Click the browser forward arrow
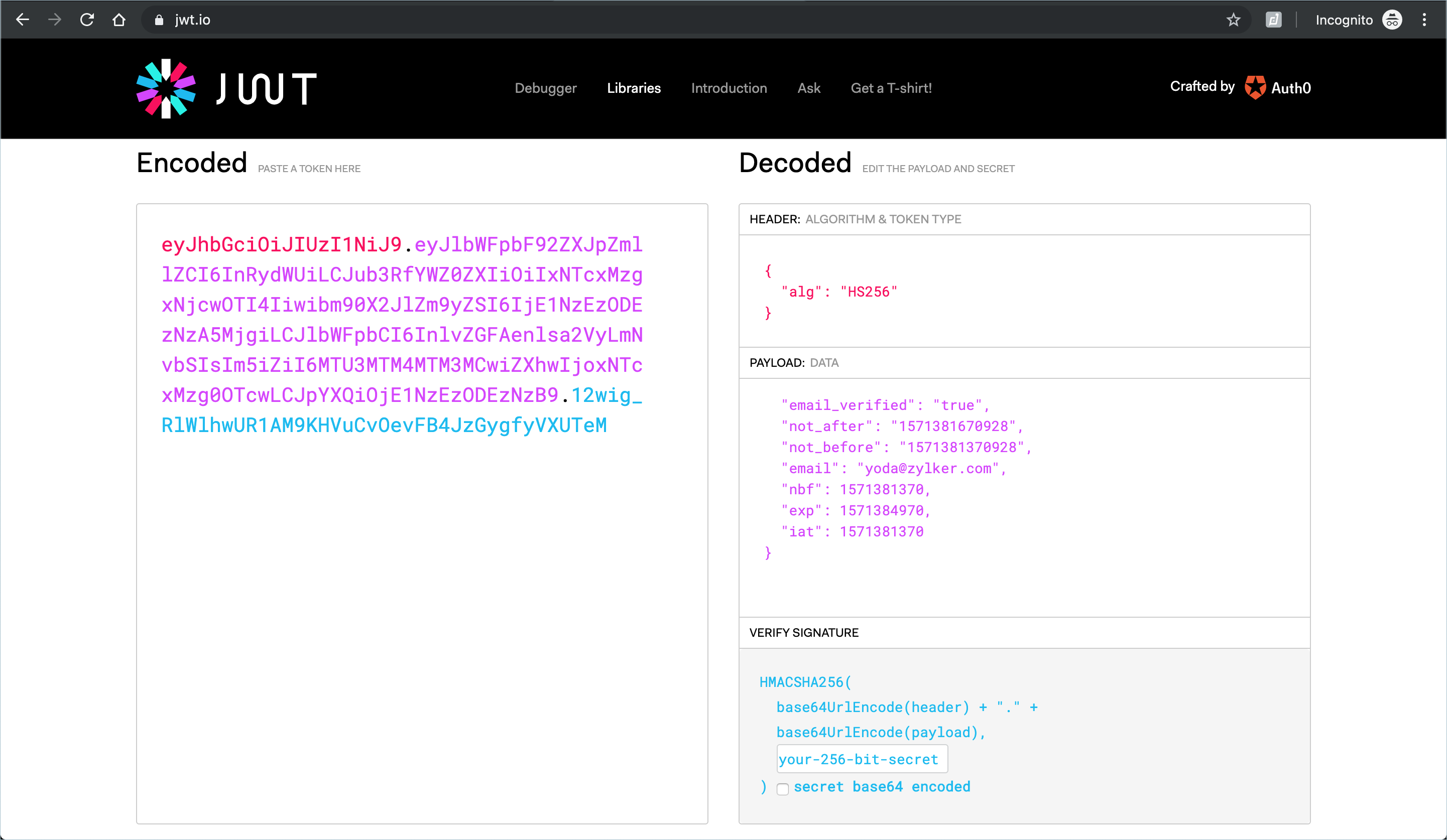The image size is (1447, 840). point(55,20)
